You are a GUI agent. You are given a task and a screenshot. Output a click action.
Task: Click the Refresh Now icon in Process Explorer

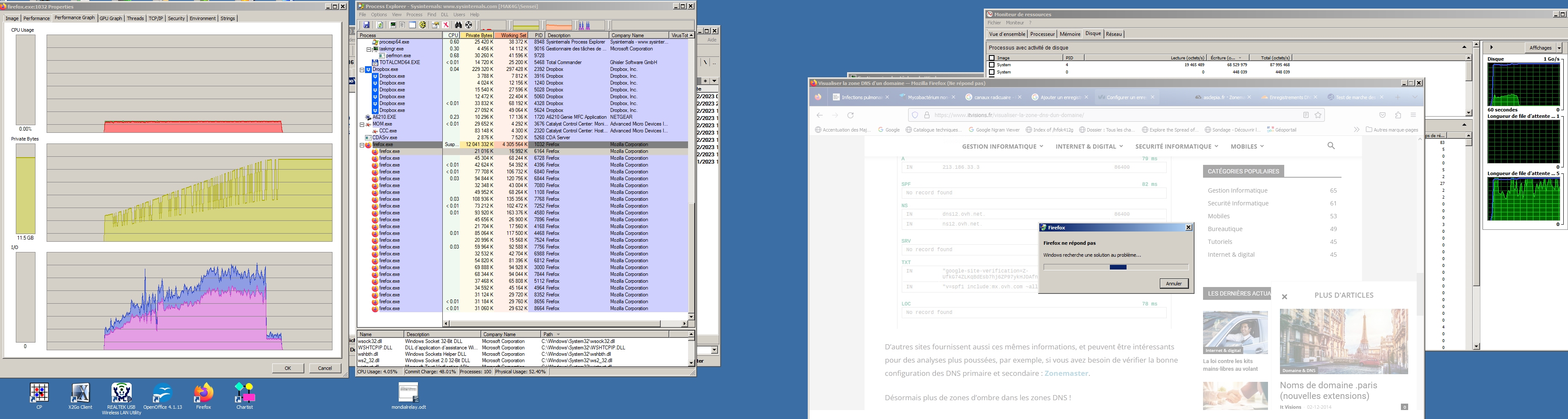tap(380, 25)
